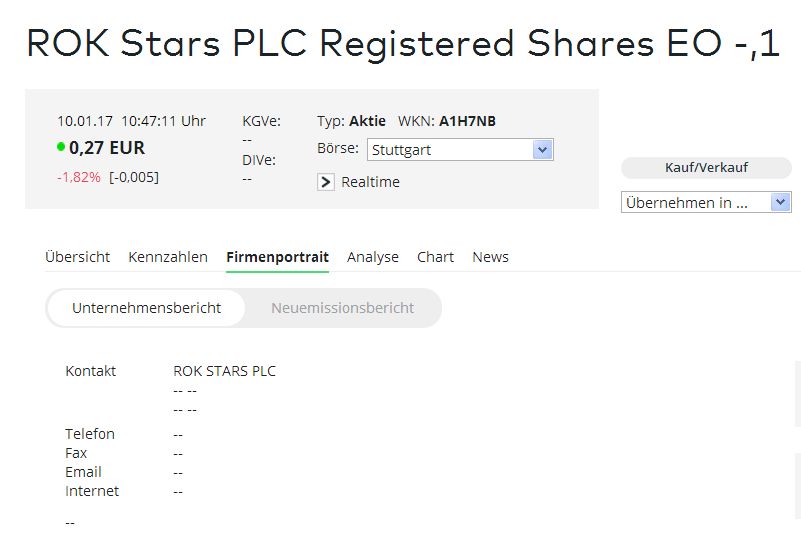
Task: Select the Firmenportrait tab
Action: click(277, 257)
